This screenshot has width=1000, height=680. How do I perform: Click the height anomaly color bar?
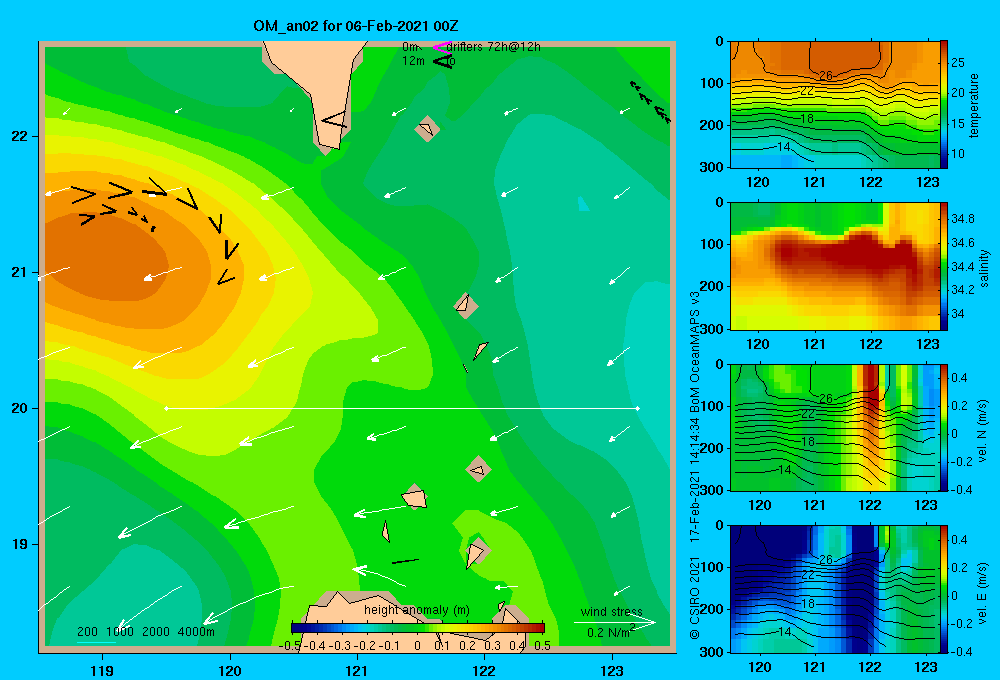[418, 628]
